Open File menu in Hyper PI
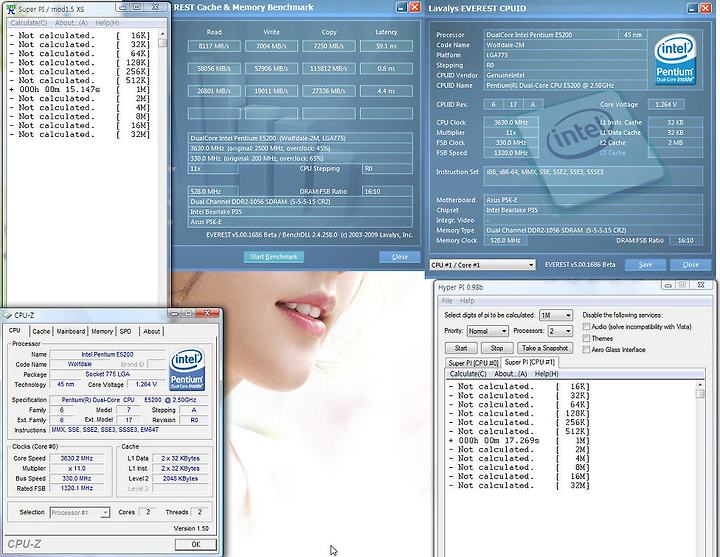 447,301
